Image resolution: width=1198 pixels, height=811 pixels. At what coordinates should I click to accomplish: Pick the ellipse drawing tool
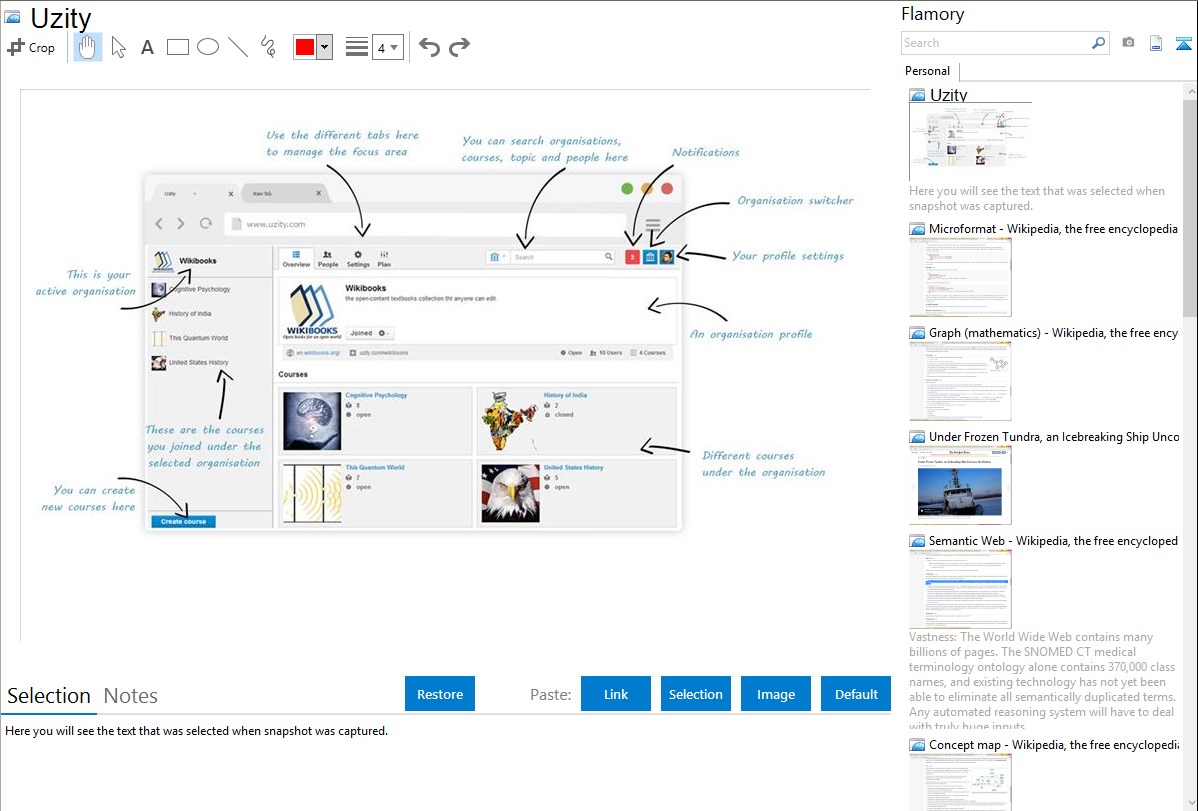click(x=208, y=47)
